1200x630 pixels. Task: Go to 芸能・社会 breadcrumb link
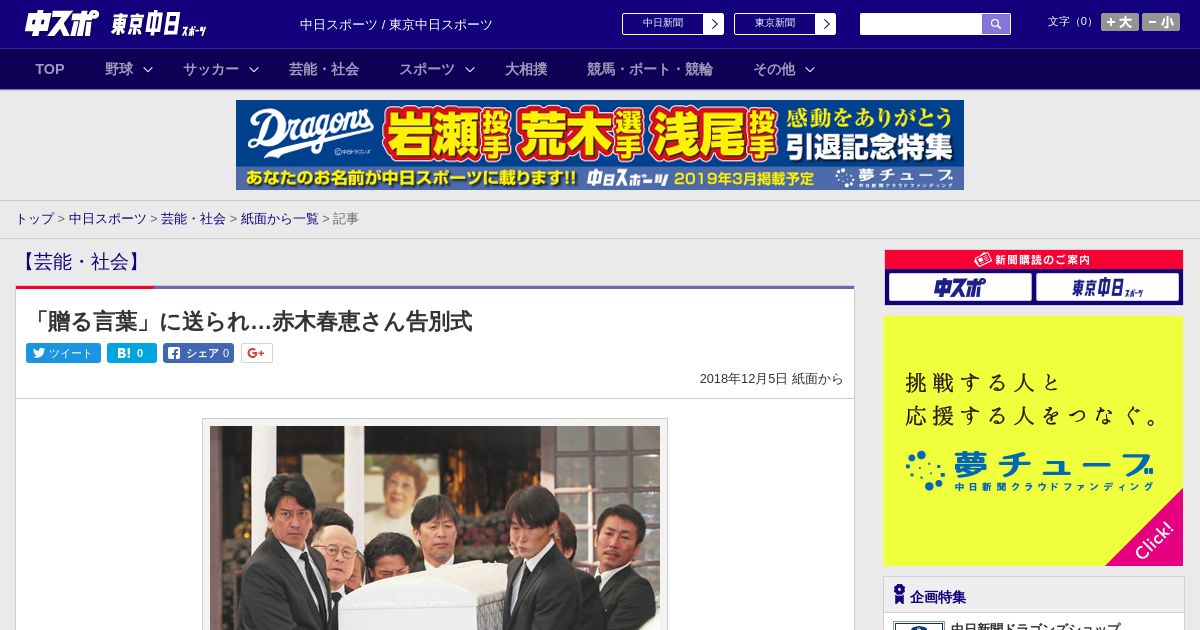(x=193, y=218)
